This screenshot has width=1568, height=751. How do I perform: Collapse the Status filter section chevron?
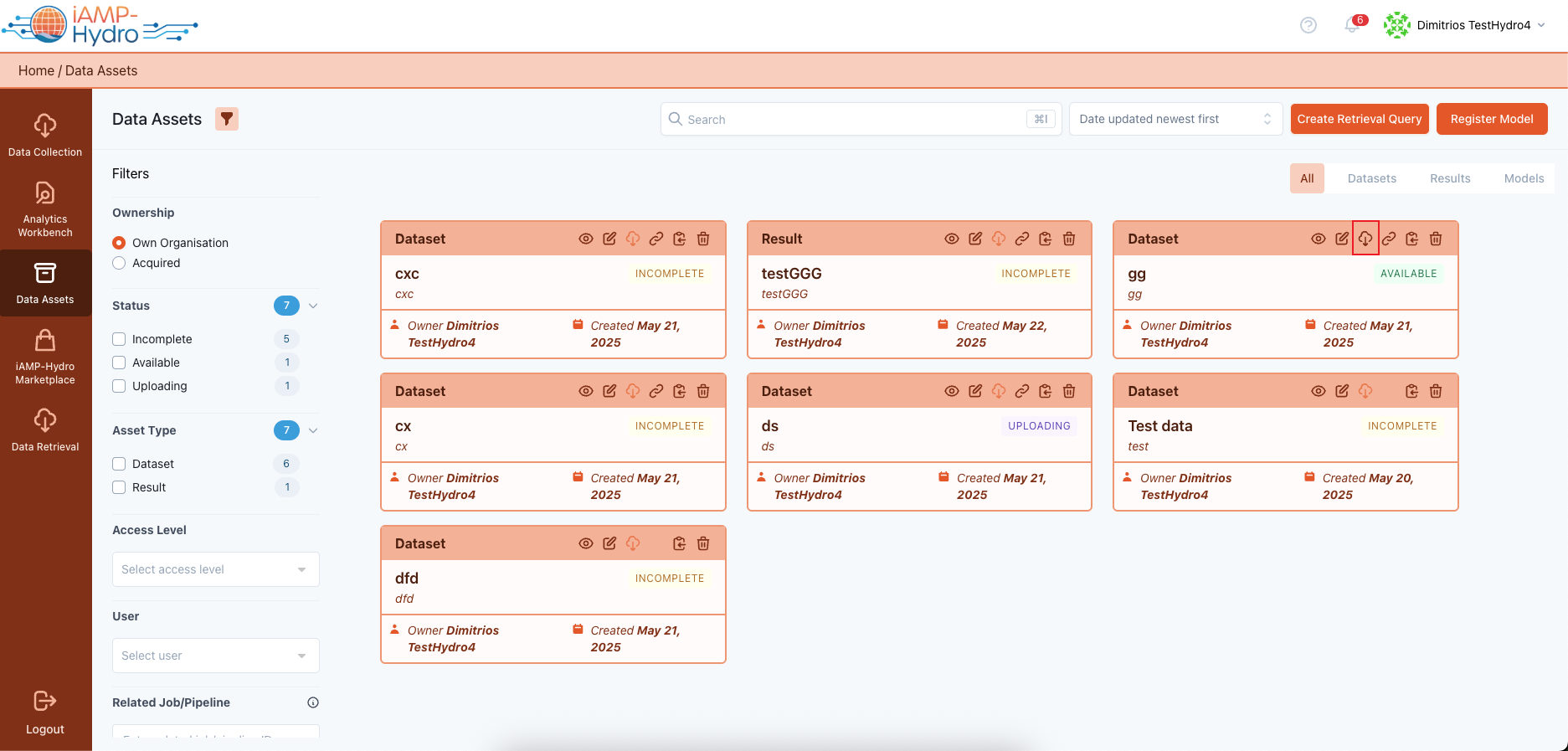313,306
